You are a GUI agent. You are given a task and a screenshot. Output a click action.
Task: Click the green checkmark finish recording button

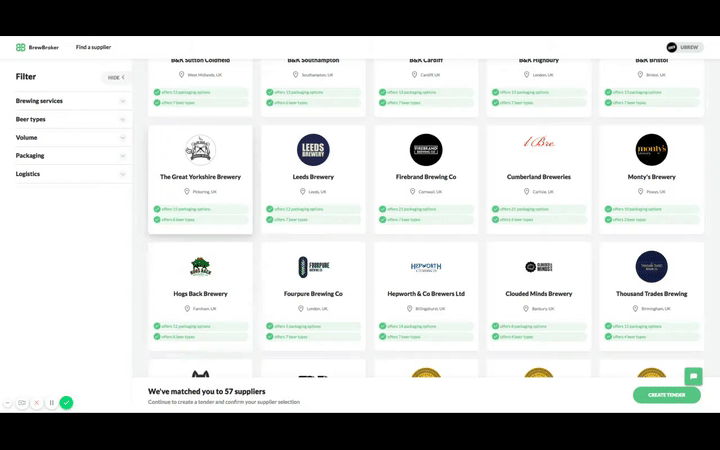[66, 403]
